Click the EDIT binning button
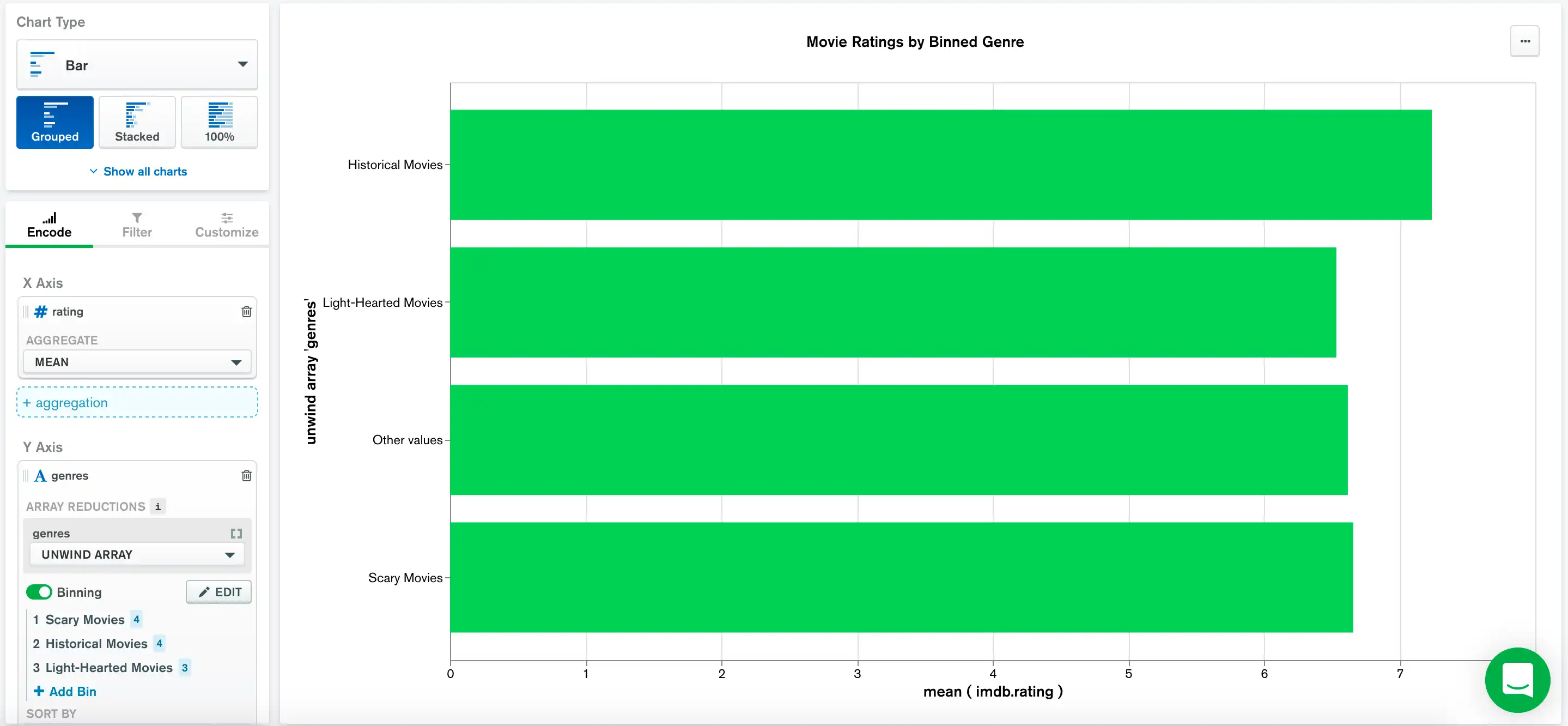 (217, 592)
